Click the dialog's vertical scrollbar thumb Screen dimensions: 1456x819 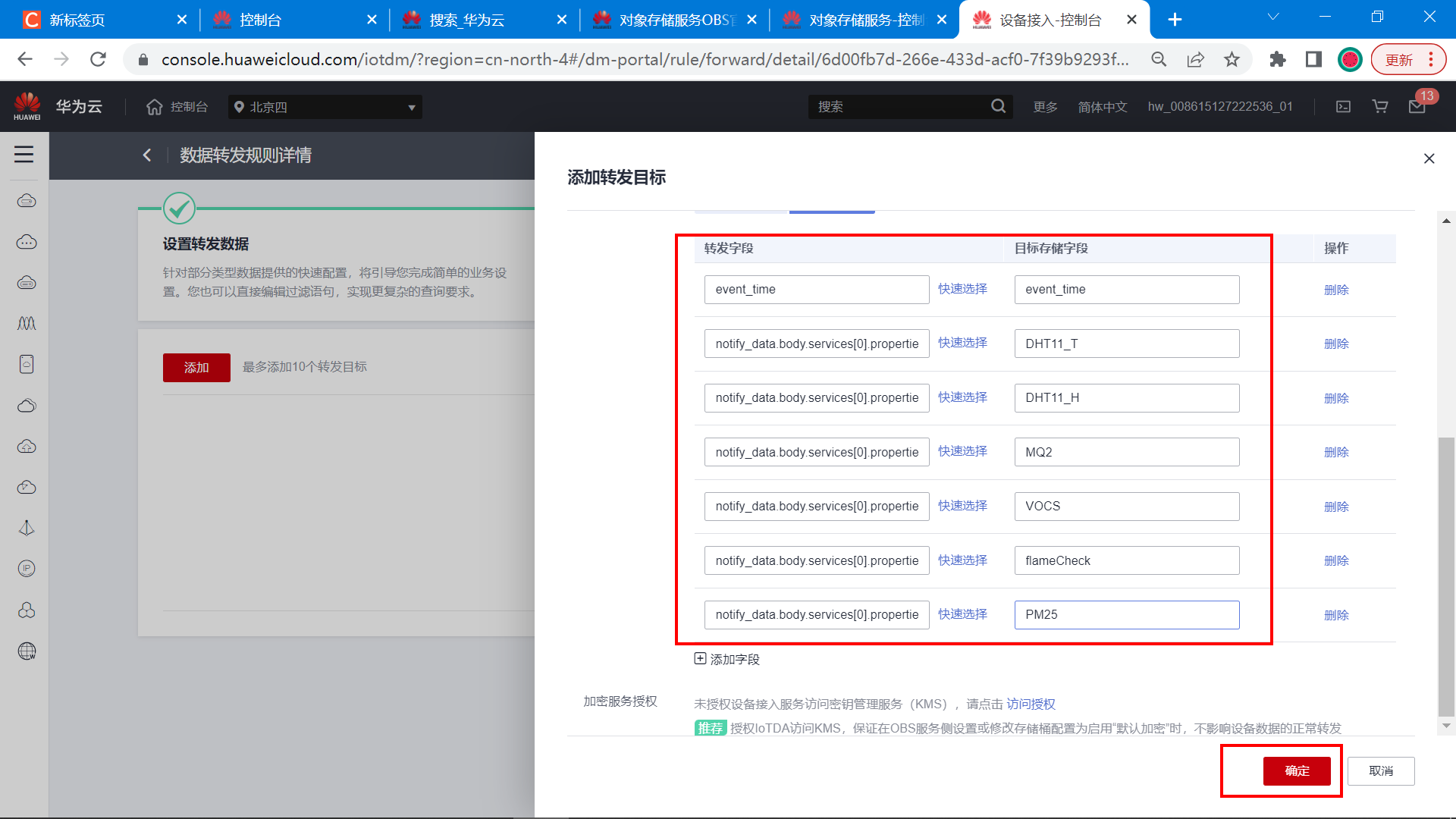pos(1446,576)
